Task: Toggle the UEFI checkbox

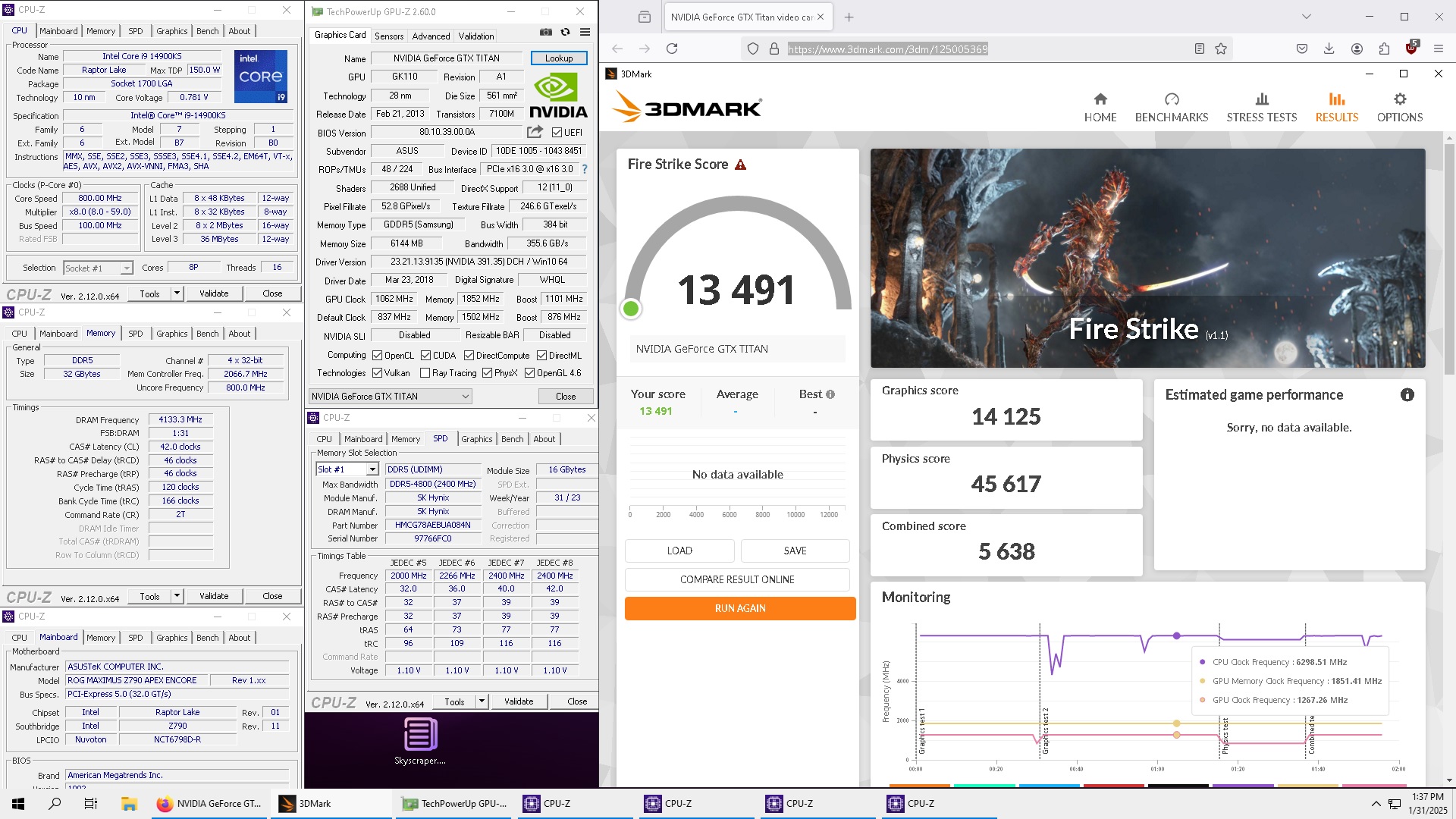Action: coord(557,132)
